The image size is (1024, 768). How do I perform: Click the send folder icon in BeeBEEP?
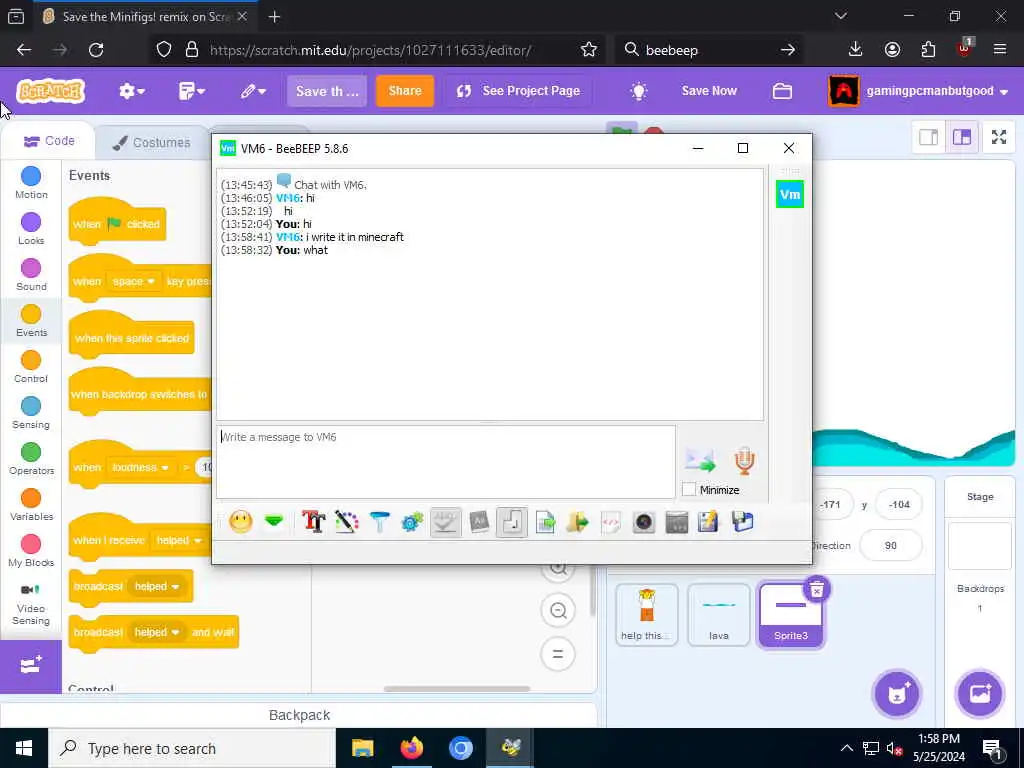(578, 522)
